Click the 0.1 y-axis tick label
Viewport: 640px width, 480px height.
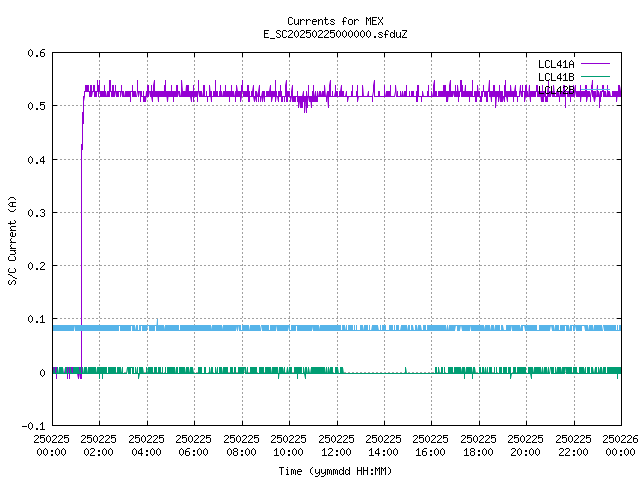(36, 319)
